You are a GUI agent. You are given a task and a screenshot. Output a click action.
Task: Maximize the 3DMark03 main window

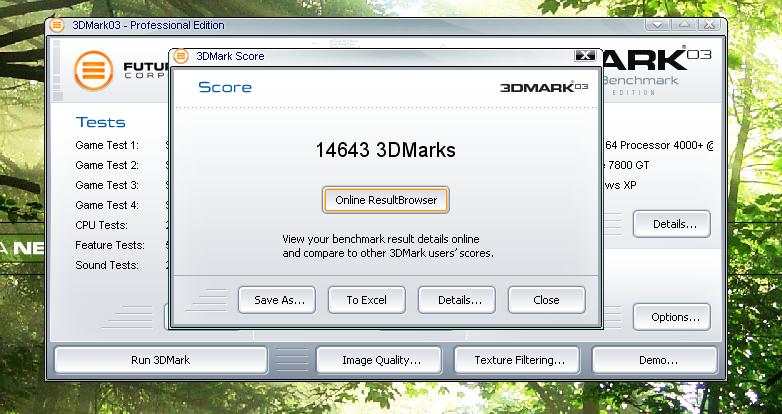[684, 24]
